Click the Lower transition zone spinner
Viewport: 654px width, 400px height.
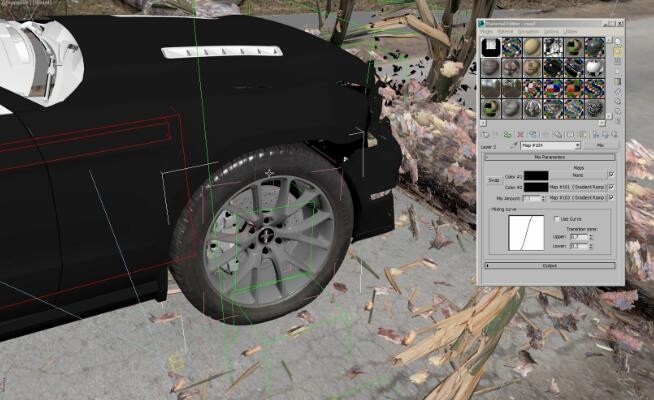click(x=591, y=246)
